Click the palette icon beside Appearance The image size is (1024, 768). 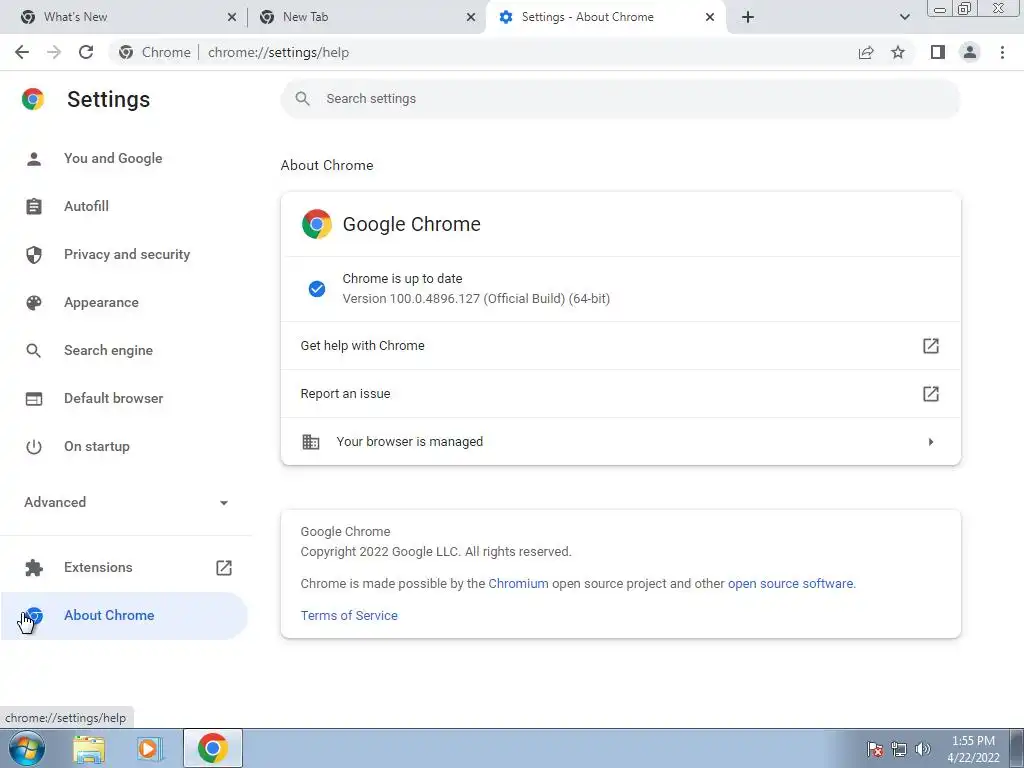pos(34,302)
